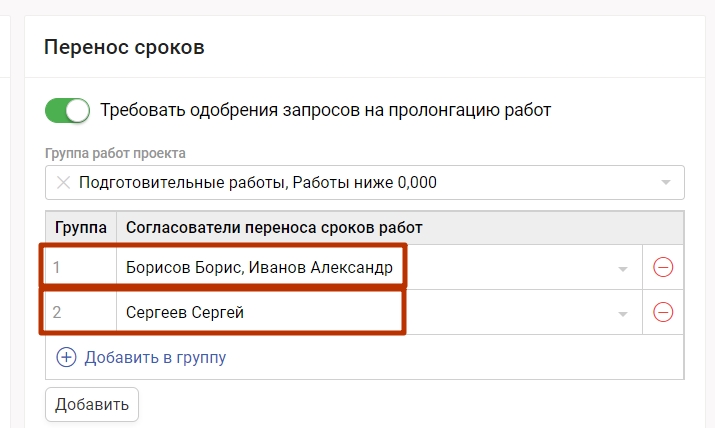This screenshot has height=428, width=715.
Task: Select the 'Борисов Борис, Иванов Александр' approvers field
Action: click(265, 267)
